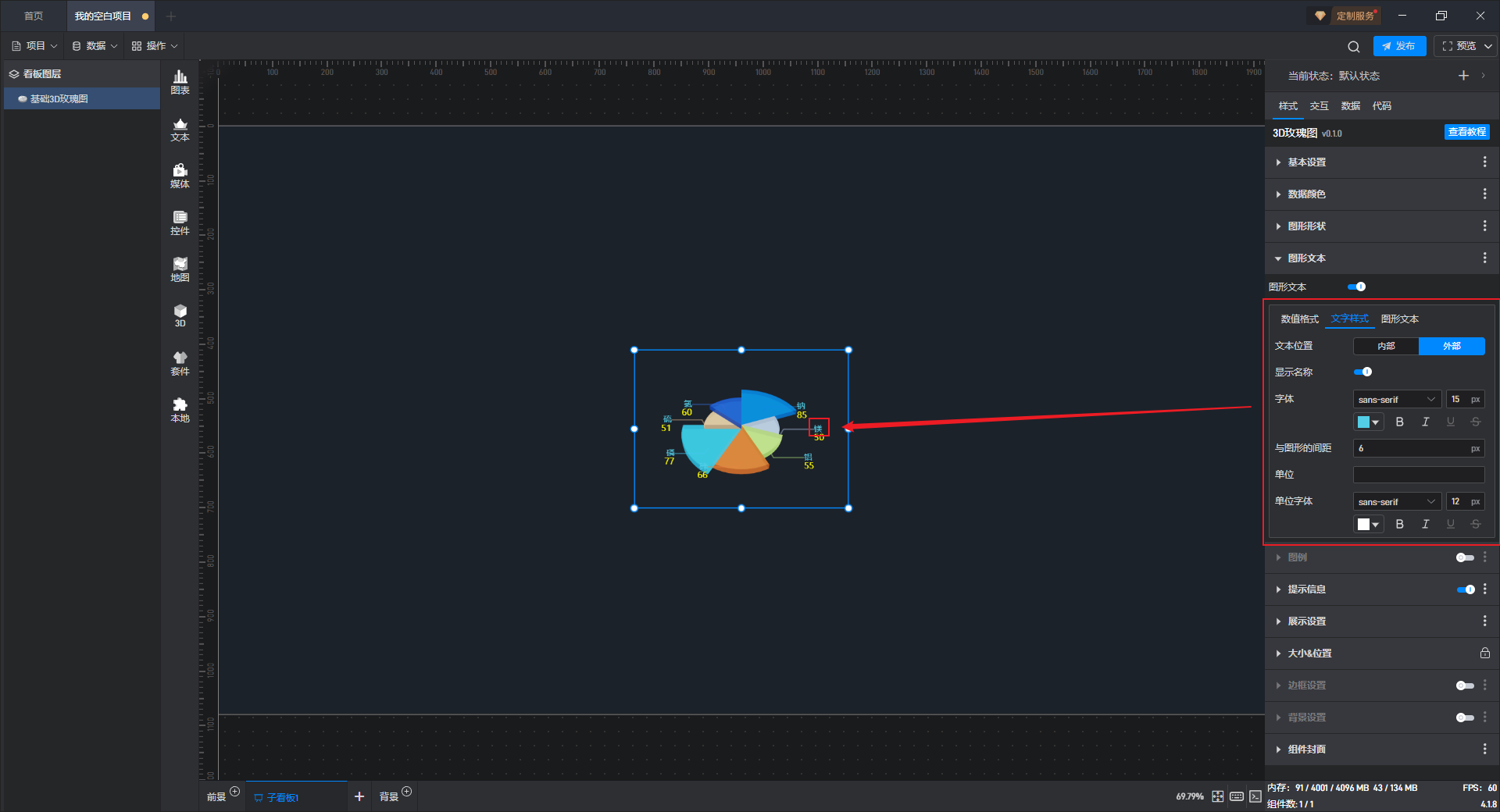This screenshot has height=812, width=1500.
Task: Open the 单位字体 font family dropdown
Action: 1397,501
